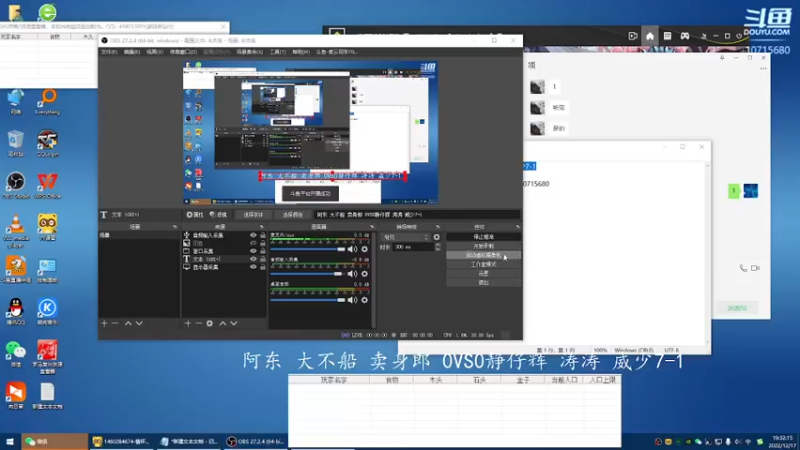
Task: Click the 停止推流 button
Action: click(x=483, y=237)
